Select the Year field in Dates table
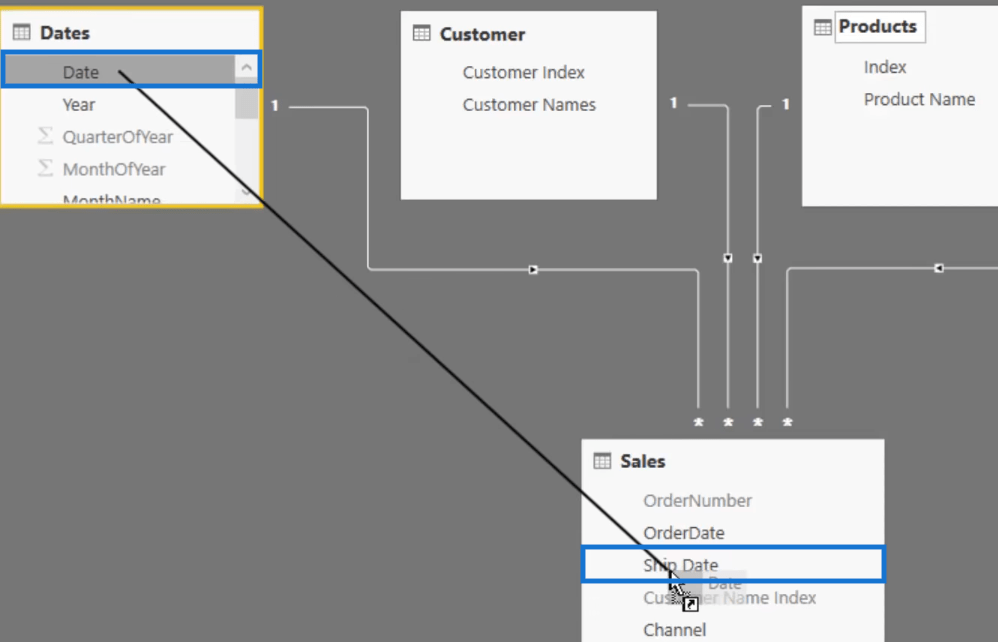Viewport: 998px width, 642px height. click(x=79, y=104)
